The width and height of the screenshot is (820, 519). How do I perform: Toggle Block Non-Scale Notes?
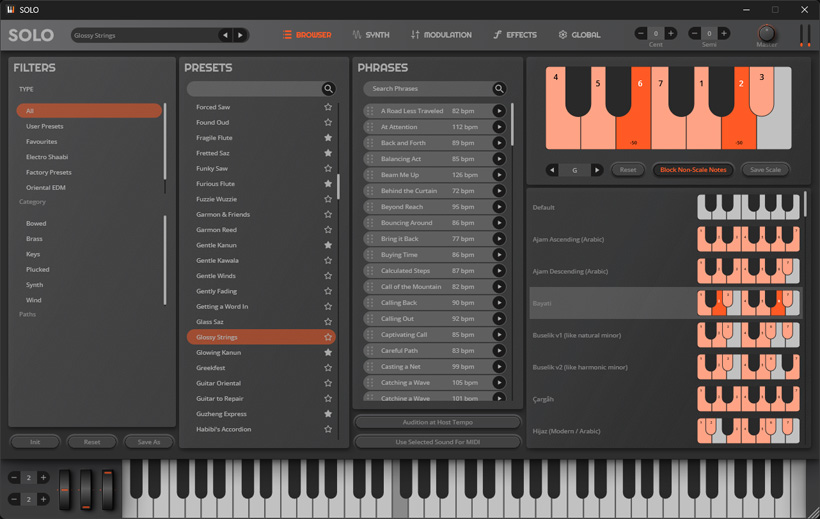[x=693, y=170]
